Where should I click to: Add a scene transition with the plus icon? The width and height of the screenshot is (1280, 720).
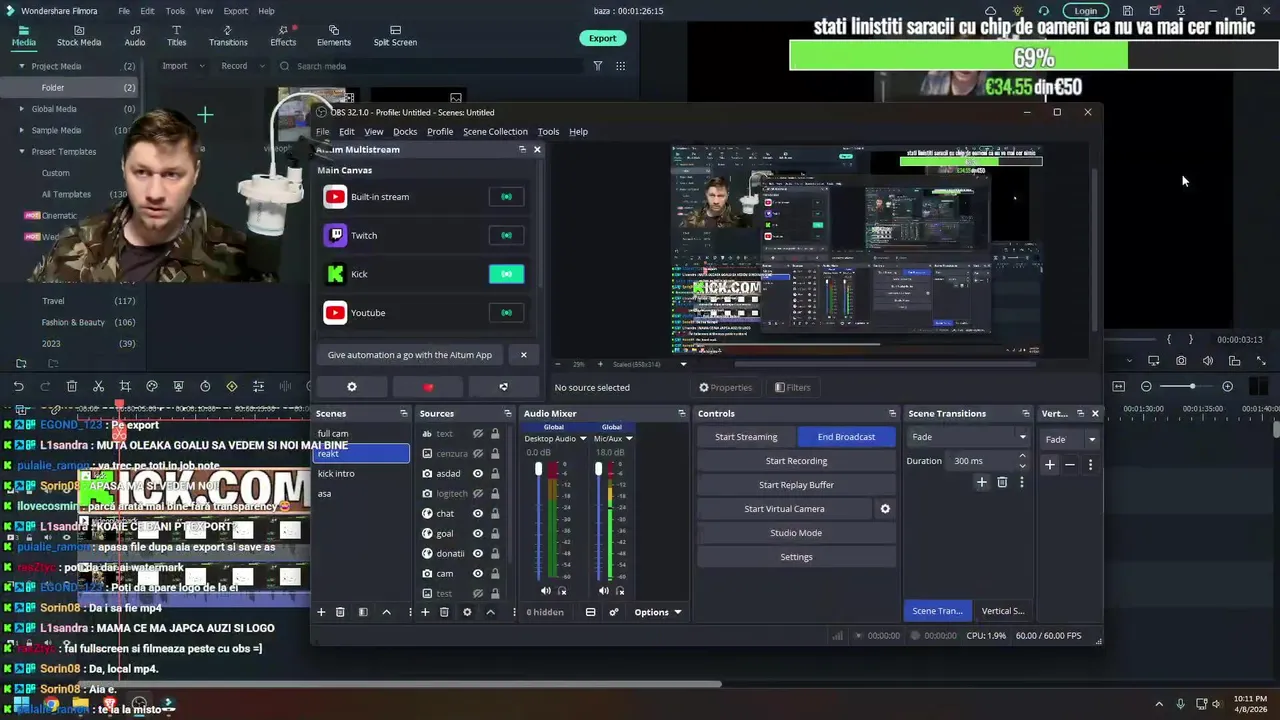[981, 482]
